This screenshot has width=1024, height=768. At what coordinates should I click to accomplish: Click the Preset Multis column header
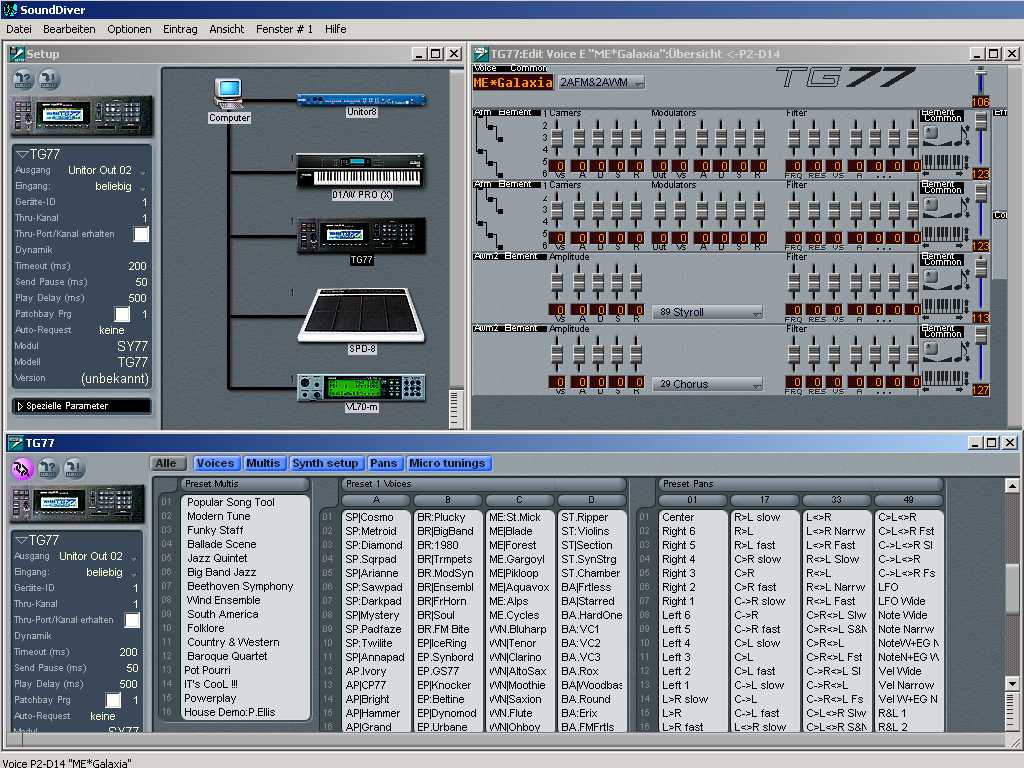tap(244, 484)
